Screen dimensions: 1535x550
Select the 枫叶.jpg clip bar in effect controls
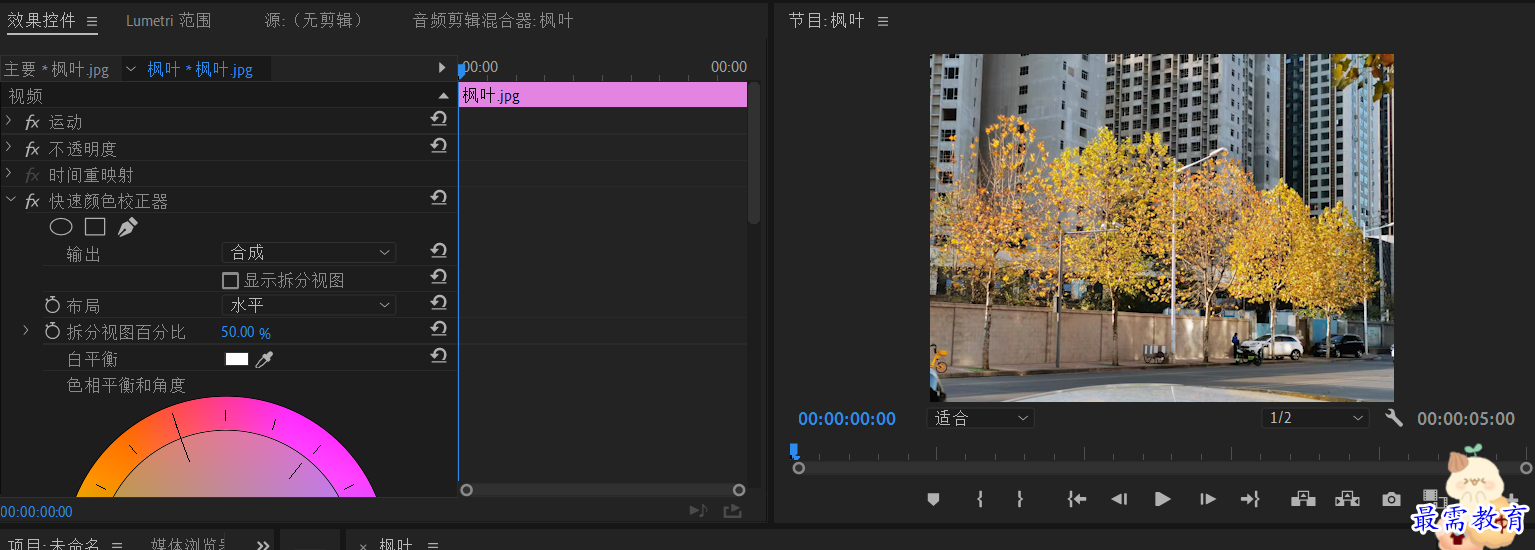coord(603,95)
